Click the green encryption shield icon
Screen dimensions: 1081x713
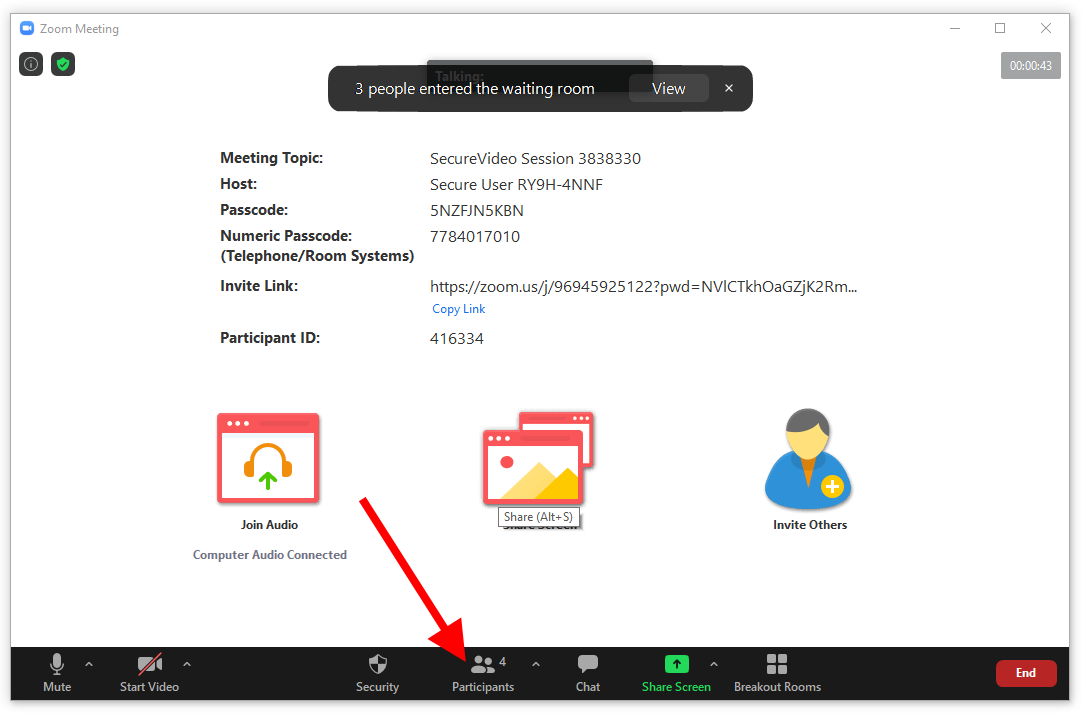(63, 64)
